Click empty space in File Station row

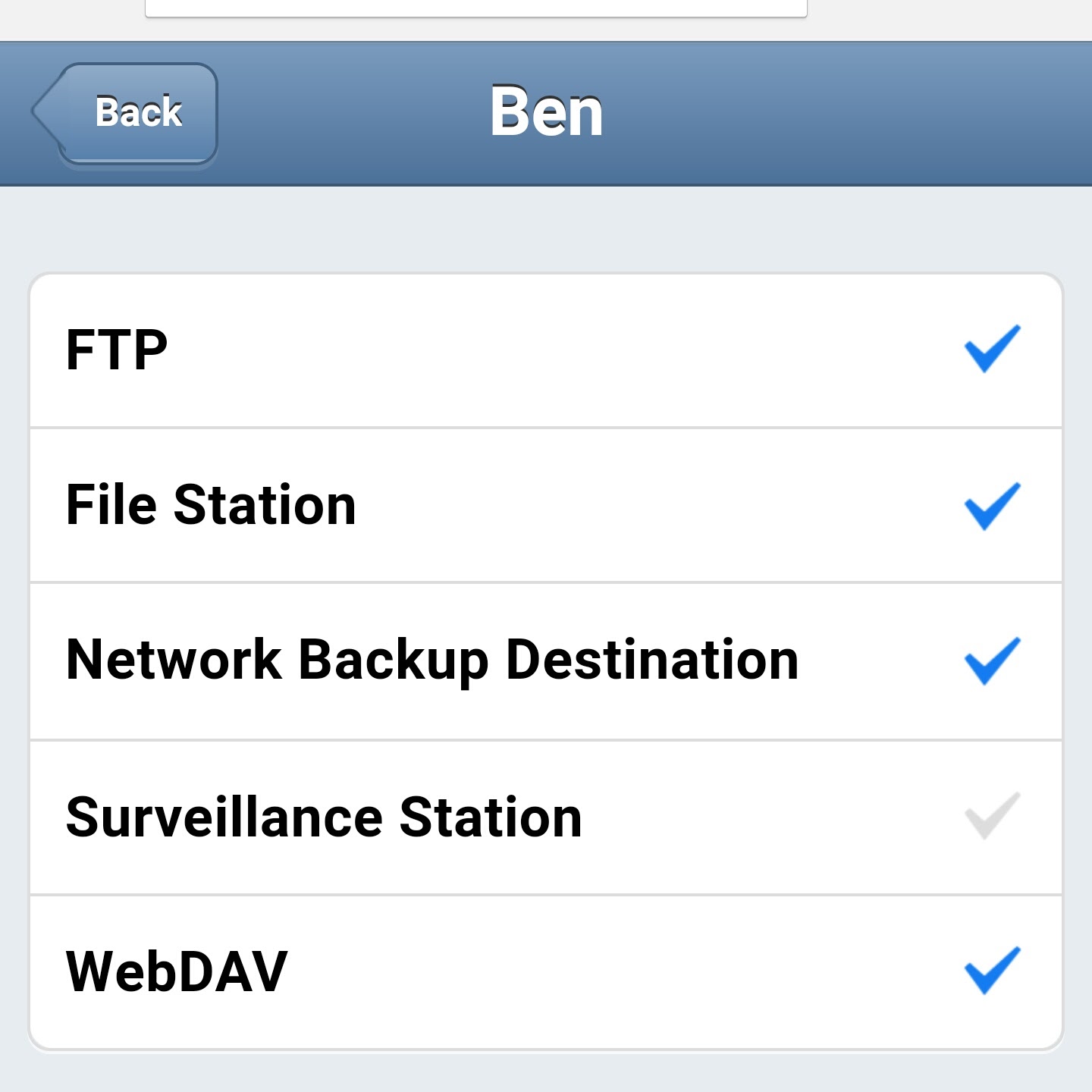click(645, 506)
